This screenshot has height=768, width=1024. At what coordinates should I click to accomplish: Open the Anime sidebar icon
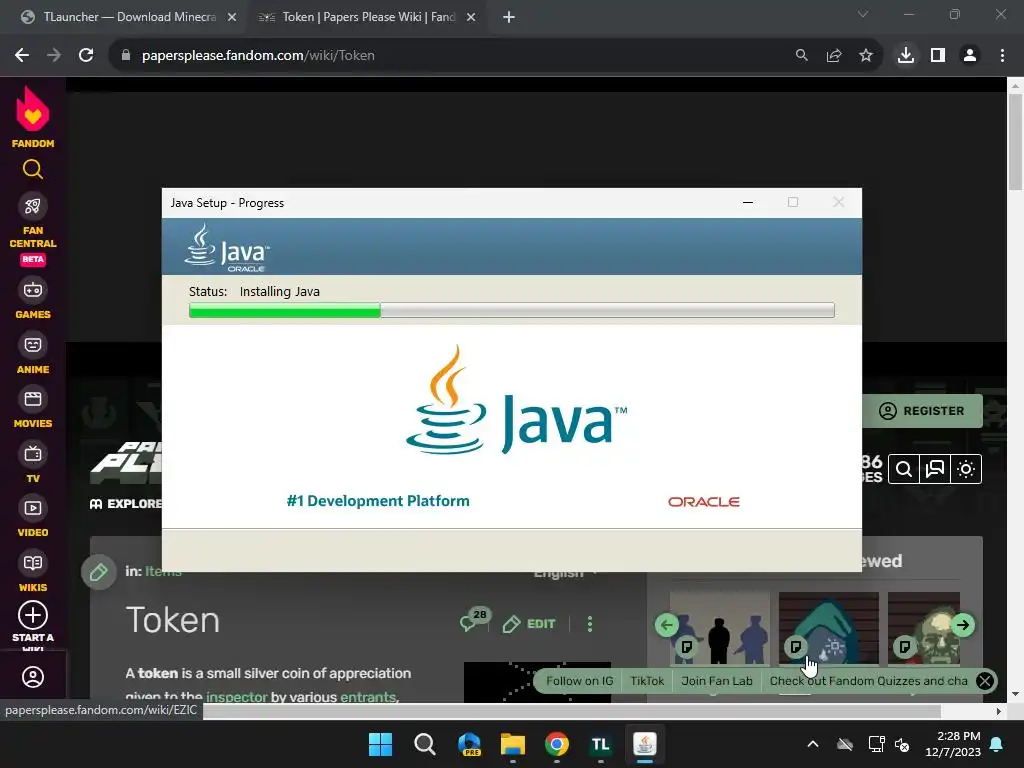pyautogui.click(x=33, y=345)
